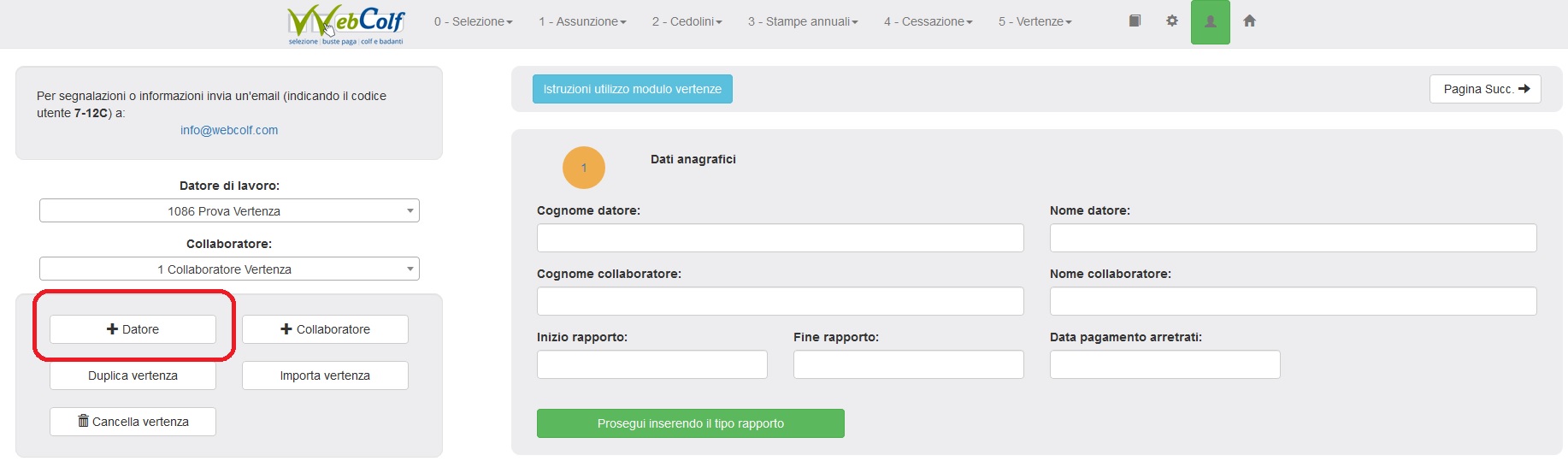The width and height of the screenshot is (1568, 473).
Task: Click the orange step 1 circle
Action: 584,168
